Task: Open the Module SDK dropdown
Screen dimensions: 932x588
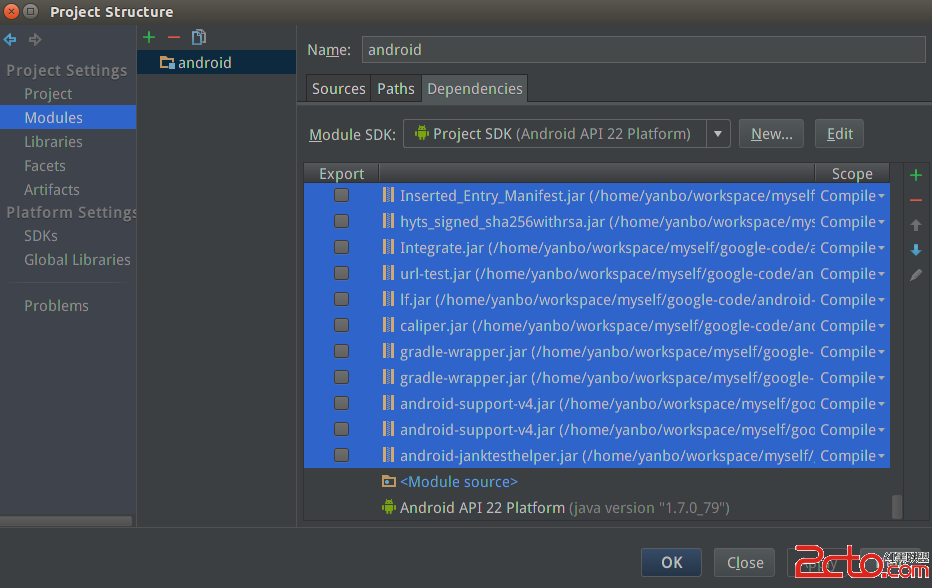Action: pyautogui.click(x=718, y=134)
